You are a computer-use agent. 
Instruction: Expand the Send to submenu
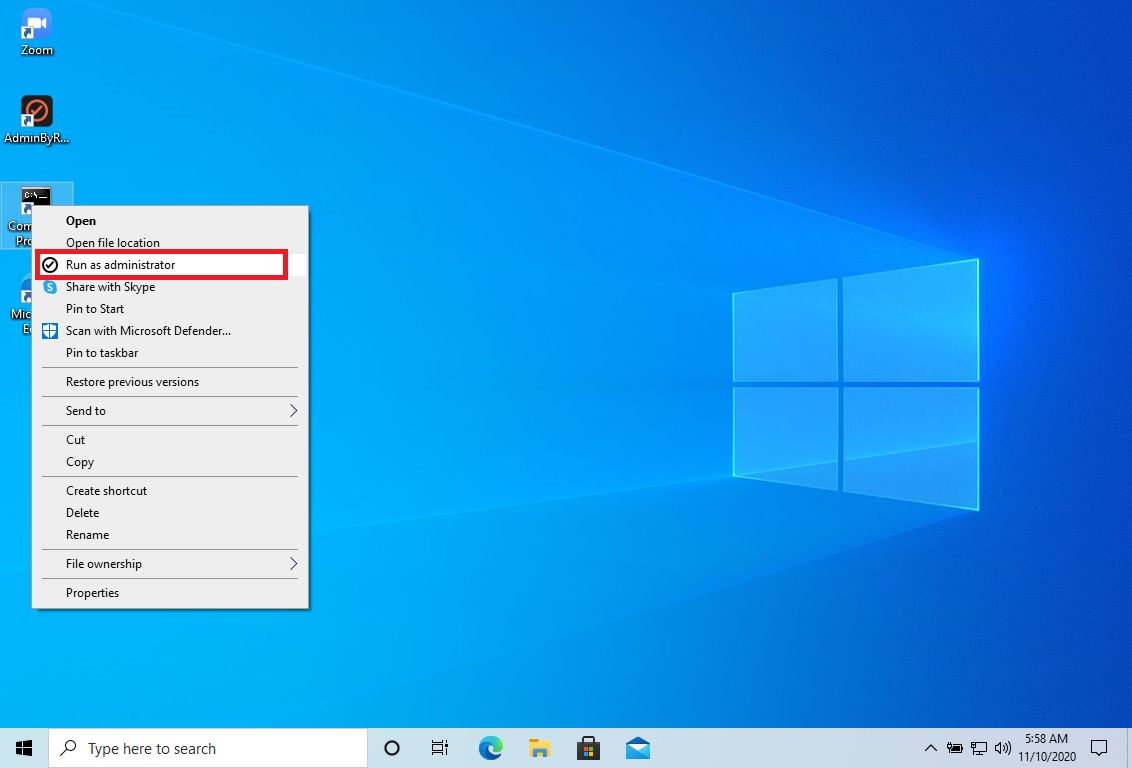(170, 411)
